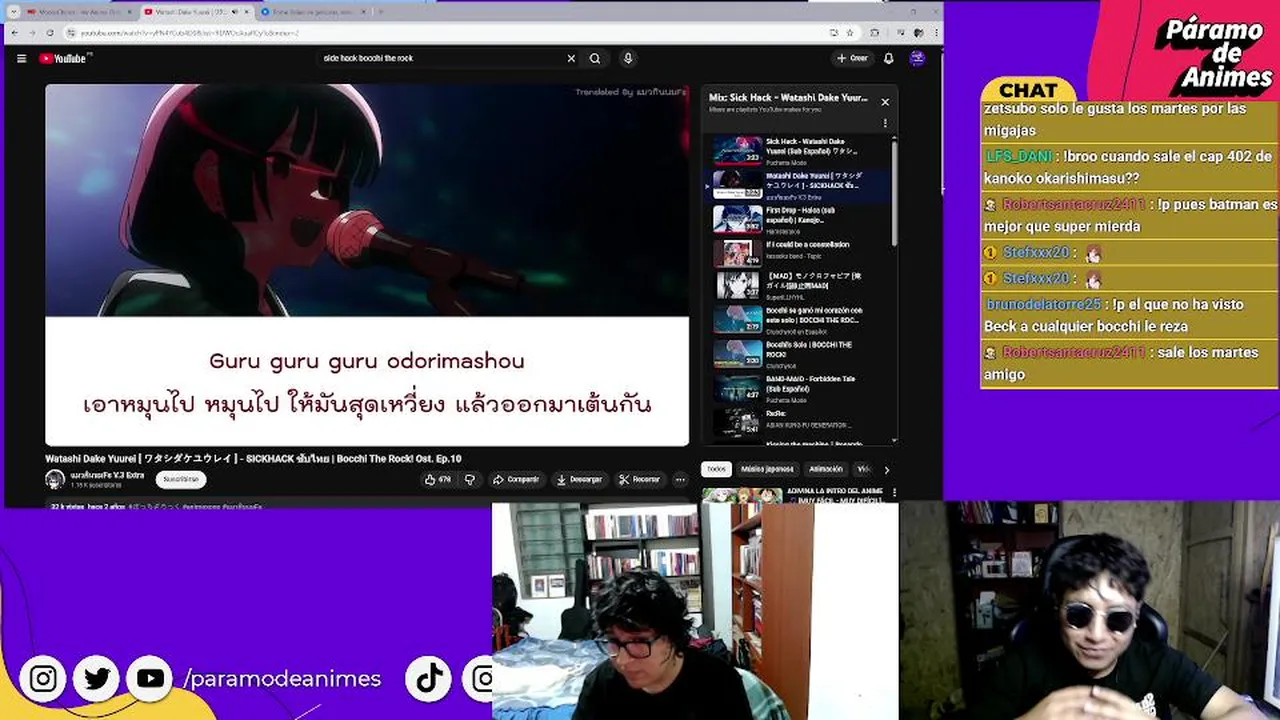Image resolution: width=1280 pixels, height=720 pixels.
Task: Click LFS_DANI username in chat
Action: (x=1018, y=157)
